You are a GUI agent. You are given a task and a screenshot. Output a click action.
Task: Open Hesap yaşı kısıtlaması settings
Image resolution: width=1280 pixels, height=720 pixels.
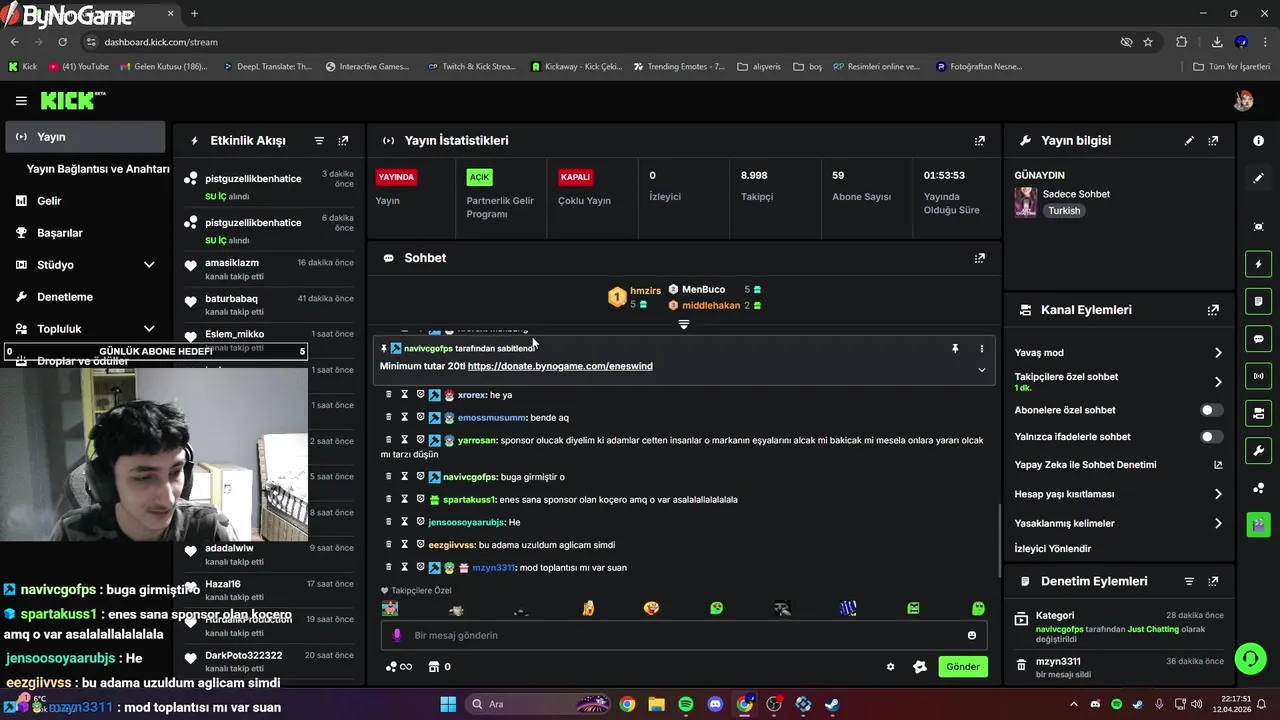click(1118, 494)
